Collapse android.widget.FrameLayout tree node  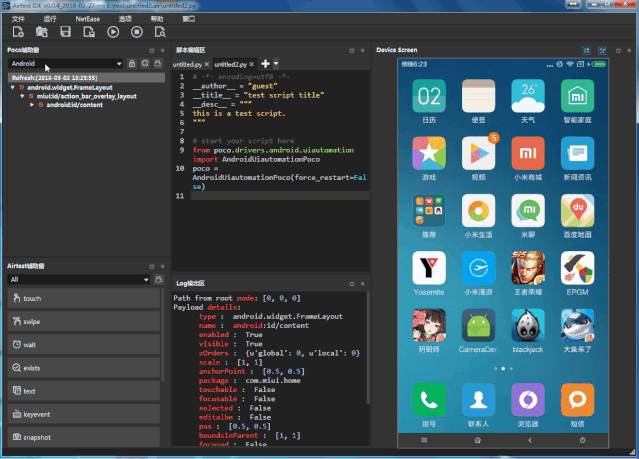pos(13,87)
